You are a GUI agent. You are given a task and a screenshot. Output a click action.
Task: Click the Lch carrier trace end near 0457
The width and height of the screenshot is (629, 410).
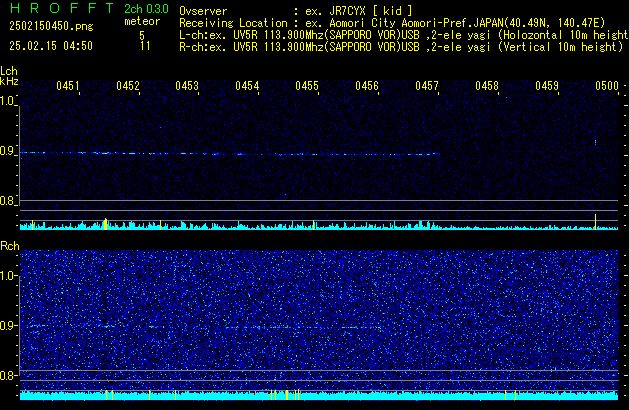pyautogui.click(x=437, y=154)
